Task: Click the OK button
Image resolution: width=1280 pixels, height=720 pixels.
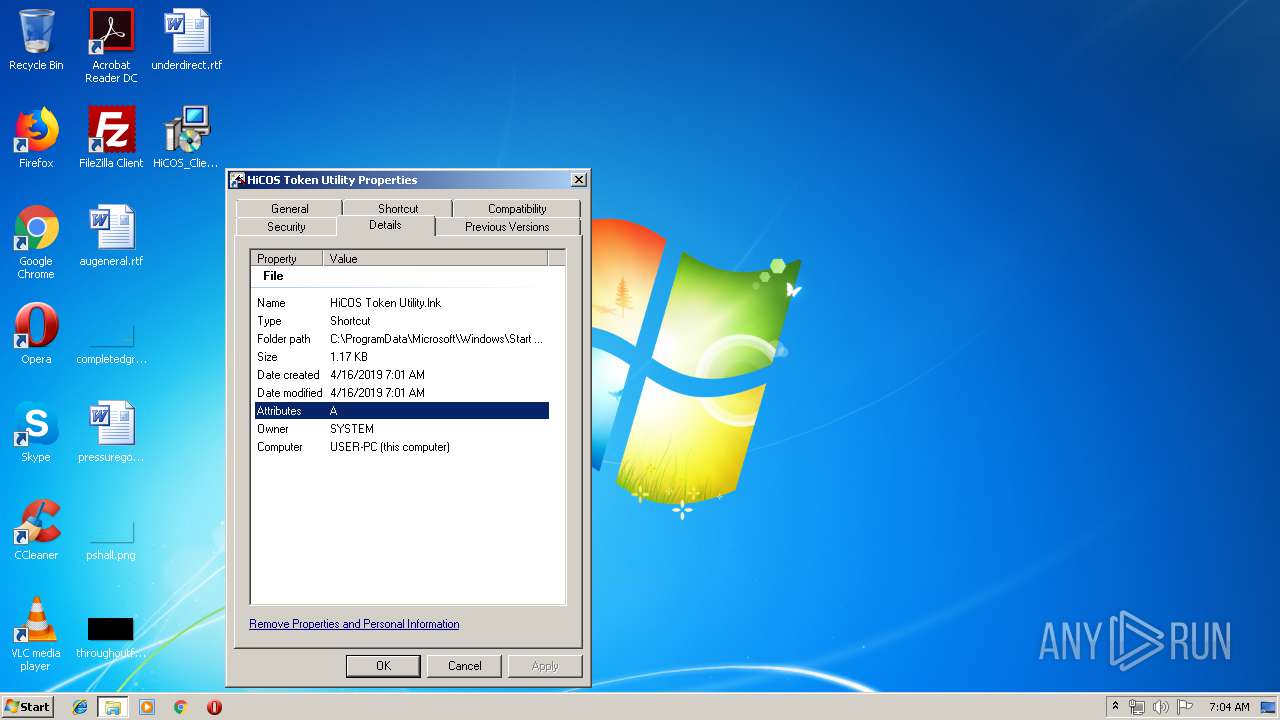Action: (383, 666)
